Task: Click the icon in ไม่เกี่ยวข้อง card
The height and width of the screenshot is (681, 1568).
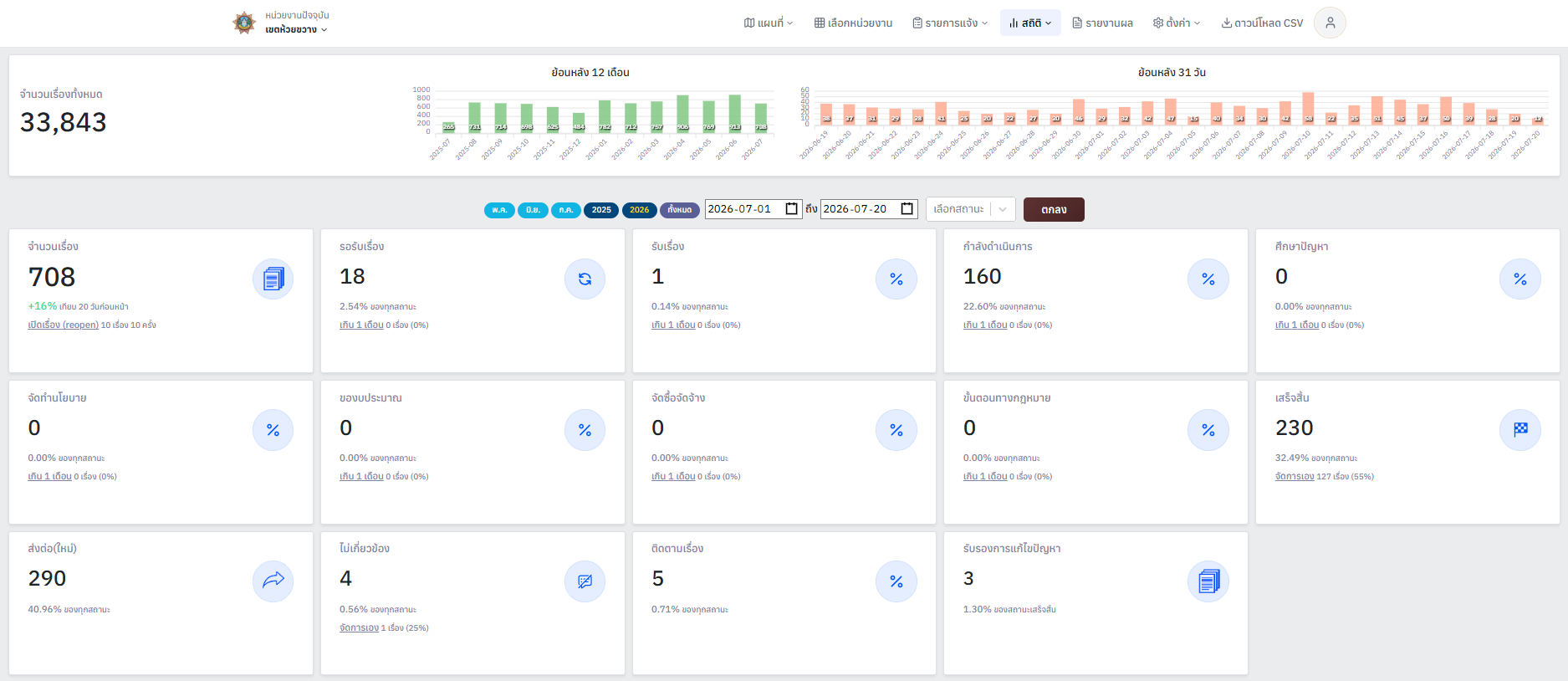Action: tap(585, 581)
